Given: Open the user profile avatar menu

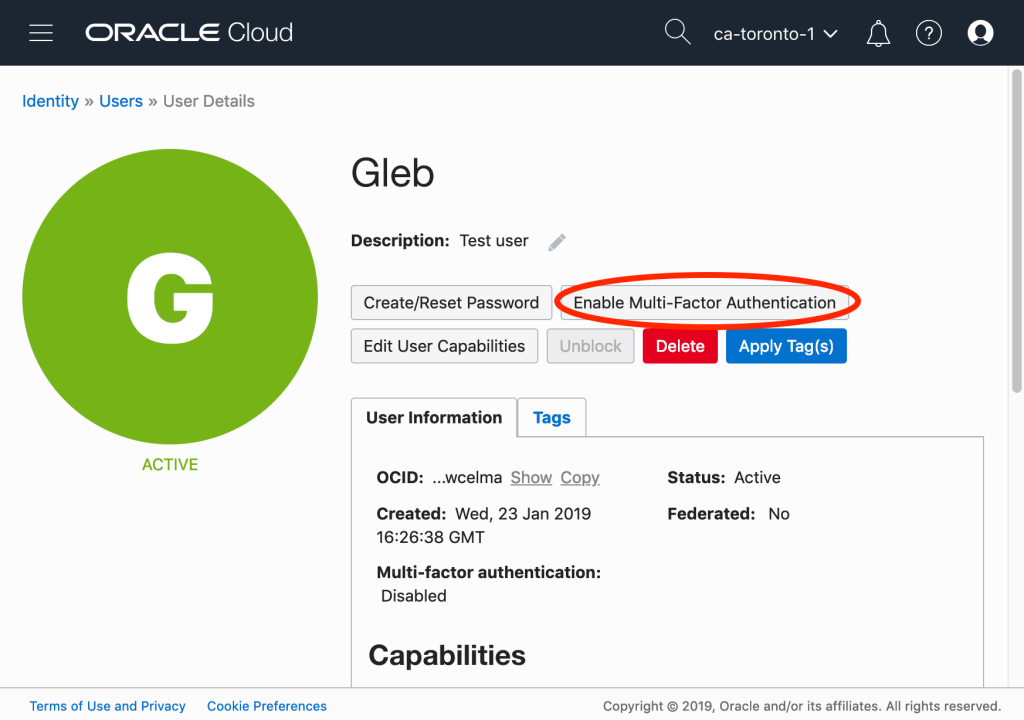Looking at the screenshot, I should click(980, 33).
